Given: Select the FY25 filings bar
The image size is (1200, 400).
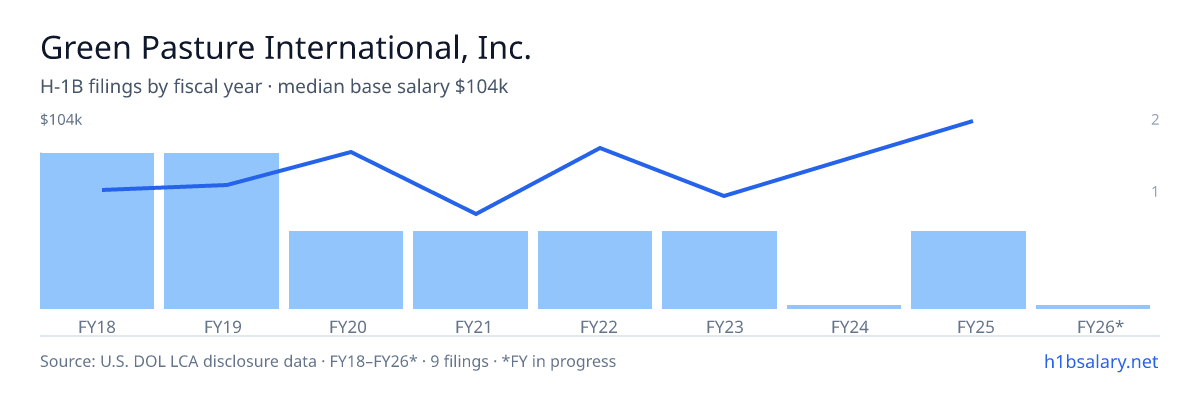Looking at the screenshot, I should [x=968, y=270].
